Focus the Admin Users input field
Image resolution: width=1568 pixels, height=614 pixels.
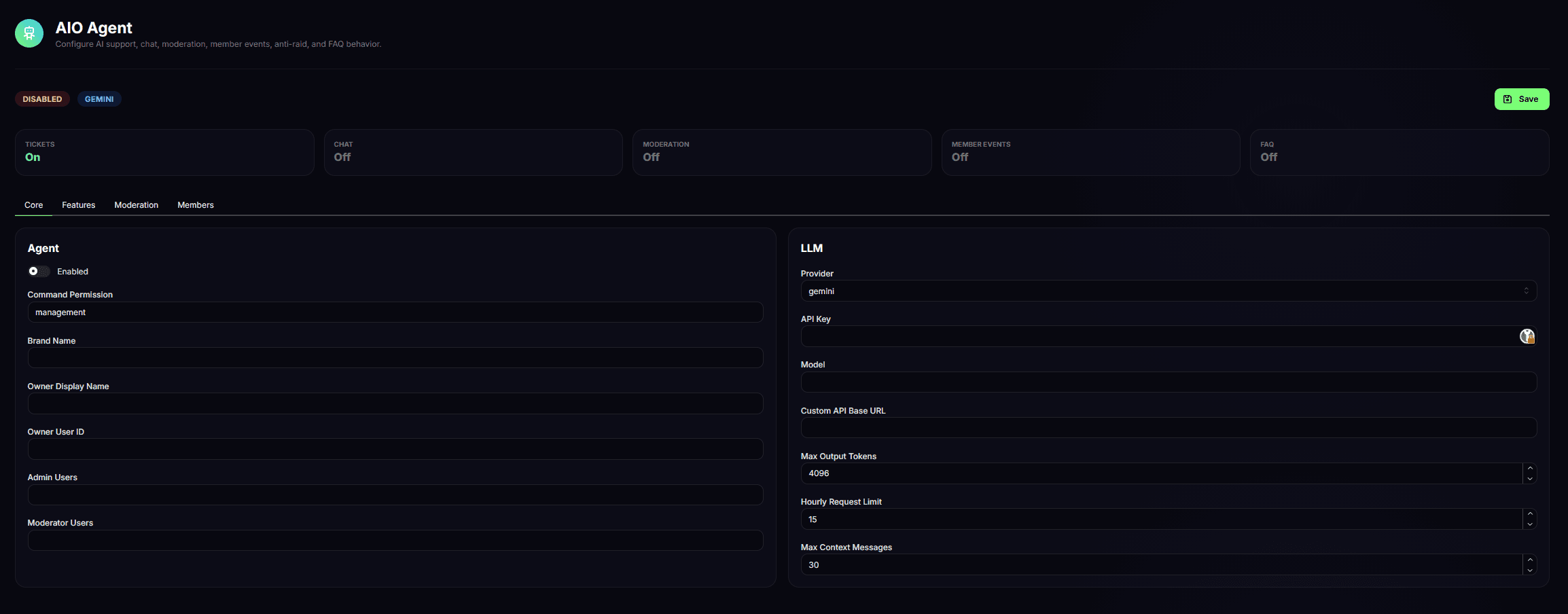pos(395,494)
